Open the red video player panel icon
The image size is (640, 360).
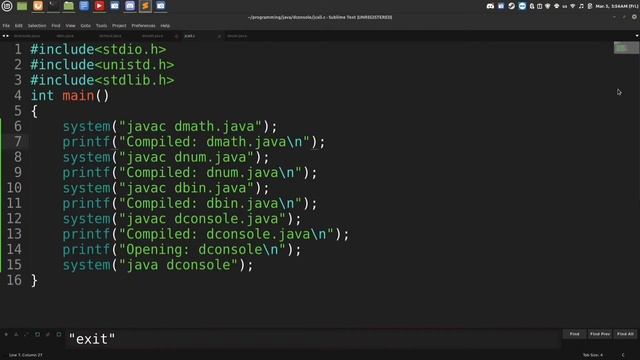(99, 6)
